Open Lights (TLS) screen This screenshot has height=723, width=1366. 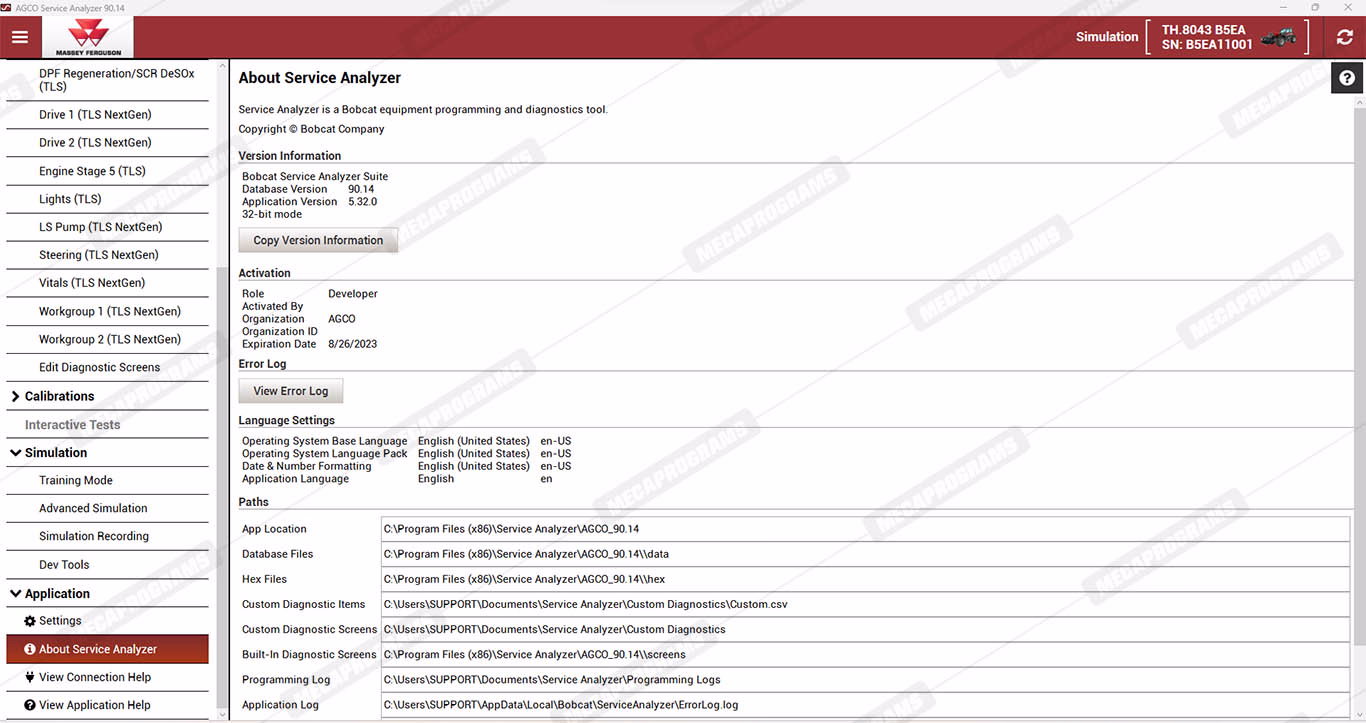[x=108, y=199]
